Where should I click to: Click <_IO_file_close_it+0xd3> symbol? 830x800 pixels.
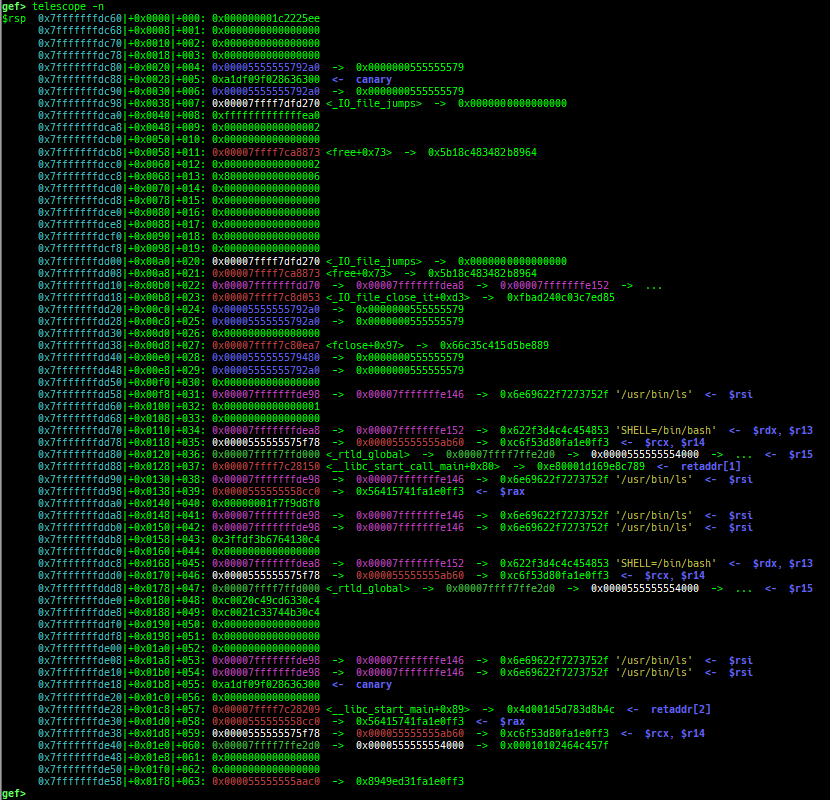398,298
